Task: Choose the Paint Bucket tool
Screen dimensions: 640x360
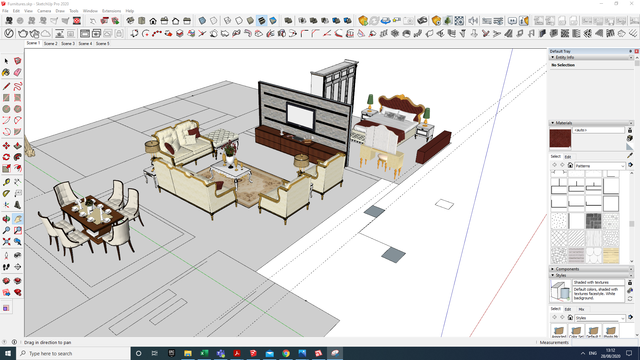Action: (6, 72)
